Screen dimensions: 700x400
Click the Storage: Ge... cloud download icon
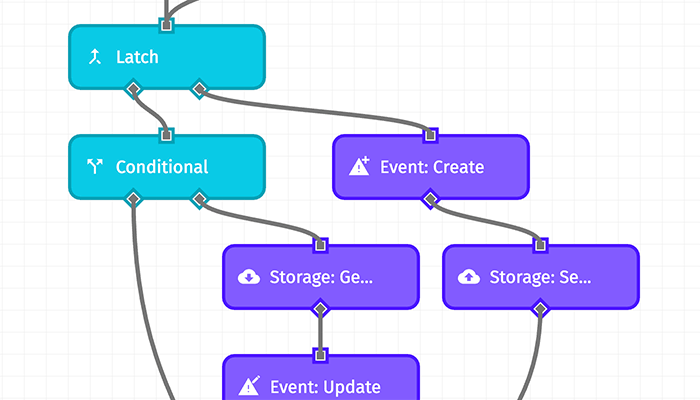coord(249,277)
